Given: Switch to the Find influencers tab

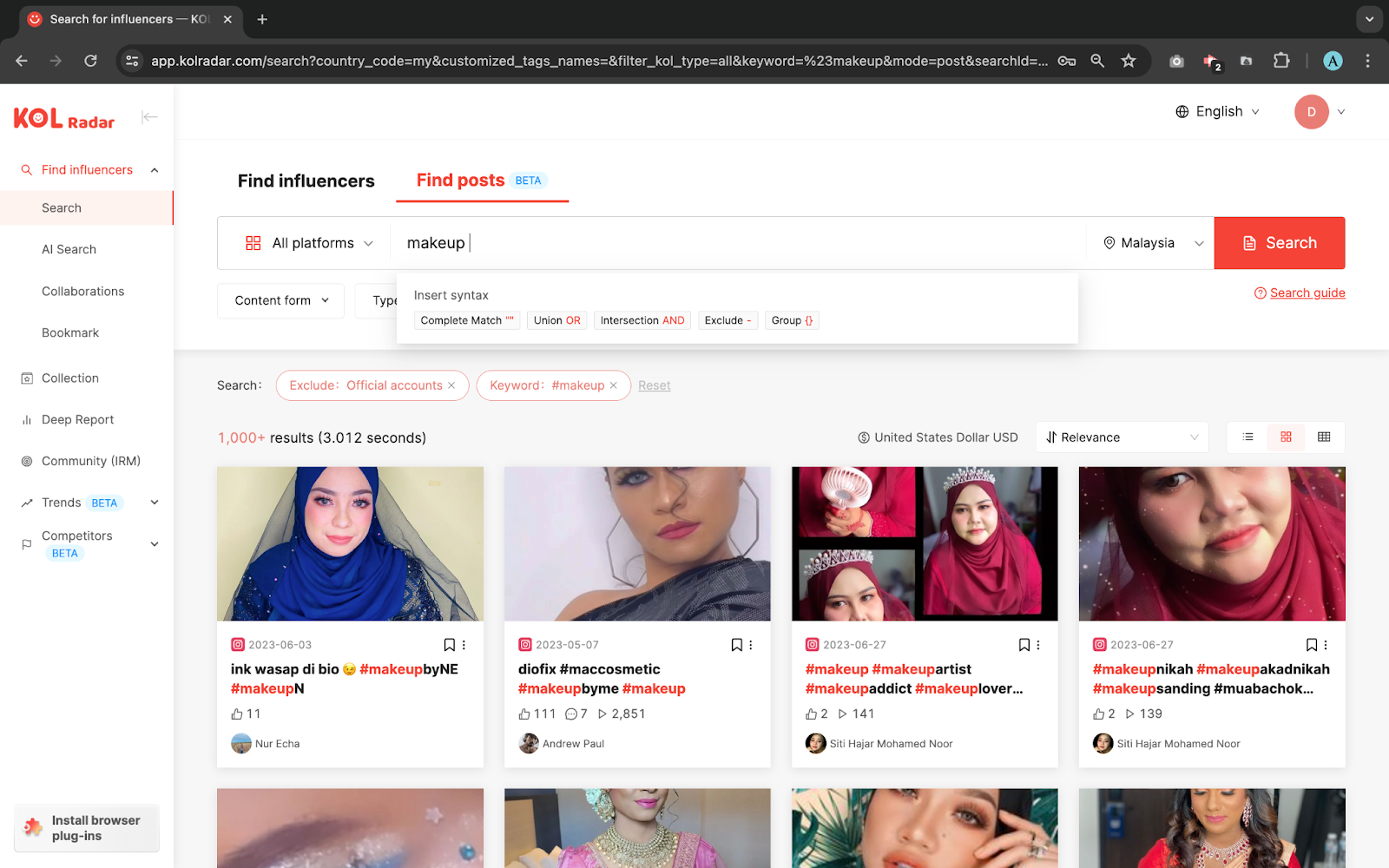Looking at the screenshot, I should [x=306, y=181].
